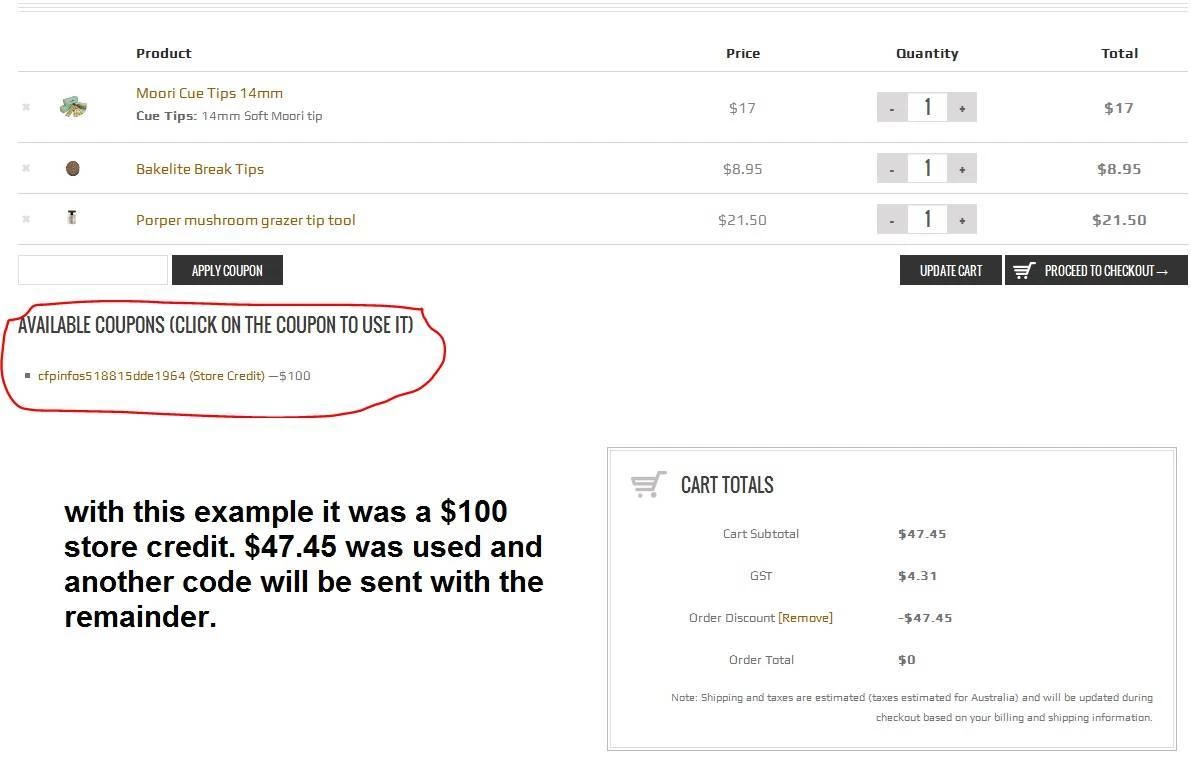Click the Bakelite Break Tips thumbnail image
Image resolution: width=1191 pixels, height=765 pixels.
[x=72, y=169]
